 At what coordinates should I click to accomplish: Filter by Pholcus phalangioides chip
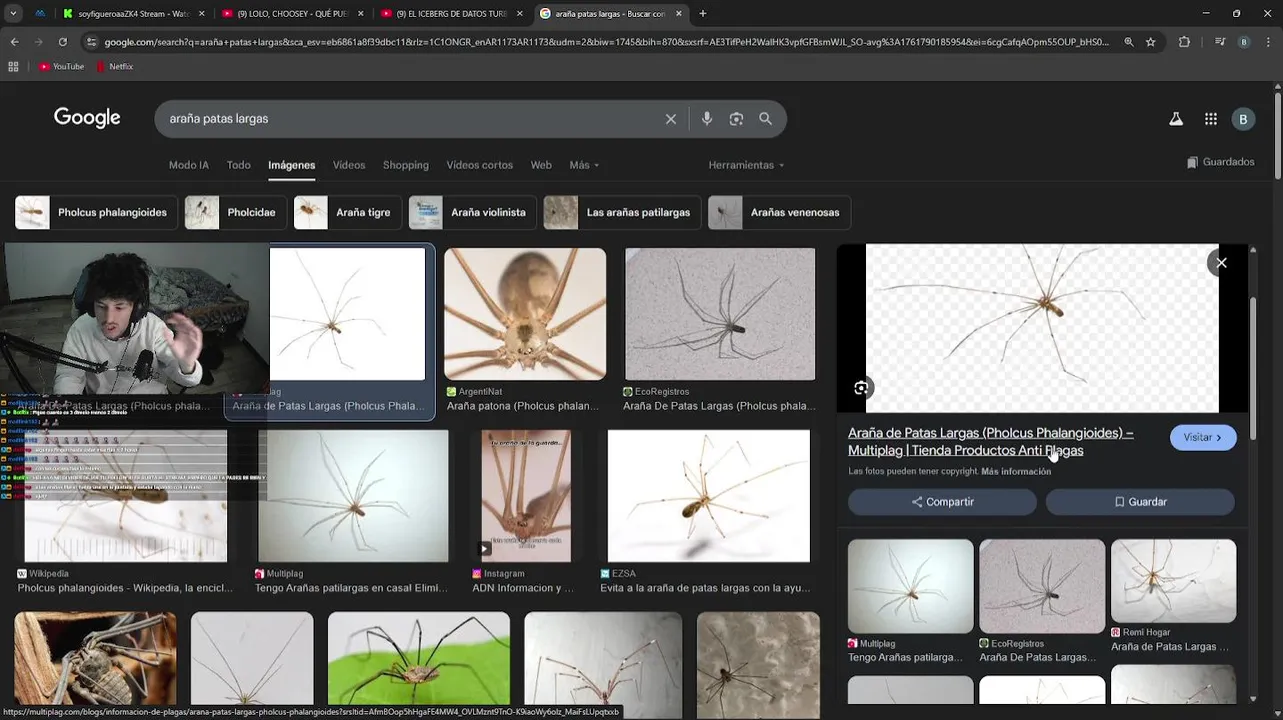[96, 213]
